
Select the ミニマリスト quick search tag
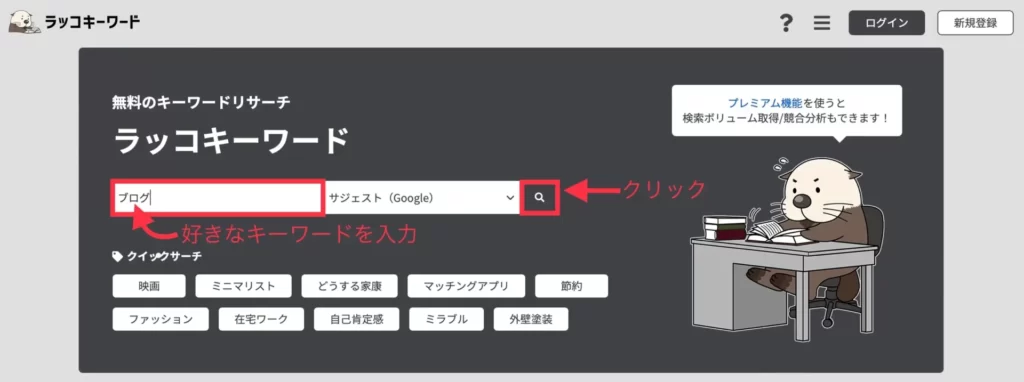click(x=244, y=286)
